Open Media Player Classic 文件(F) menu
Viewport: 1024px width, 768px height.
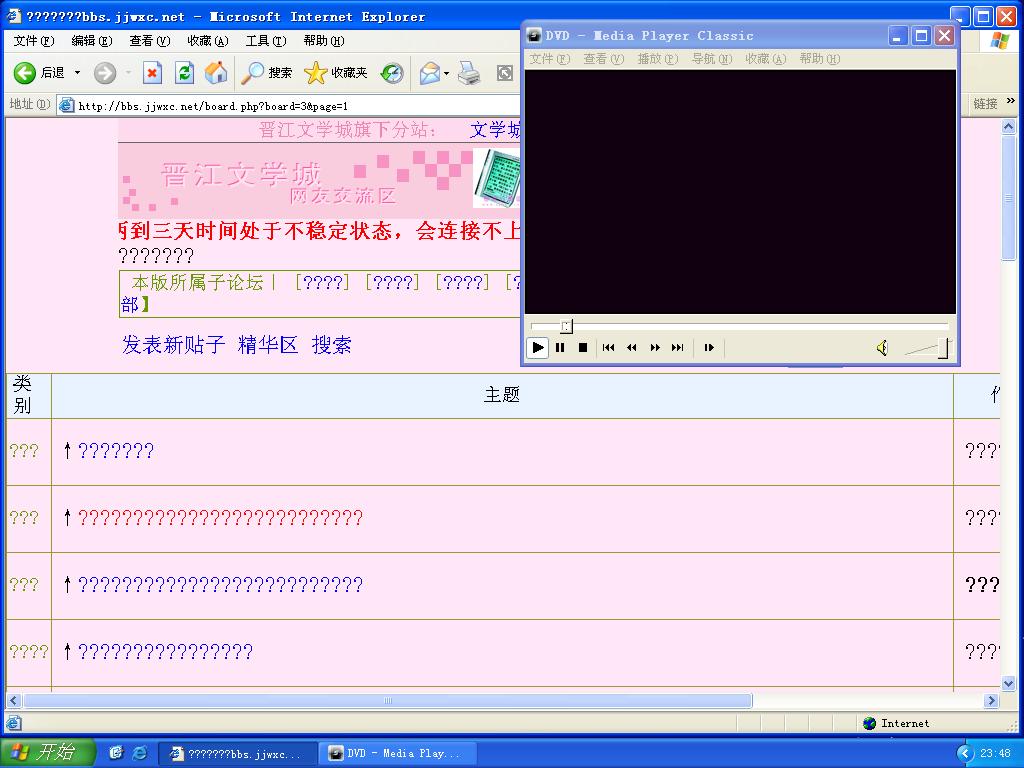click(549, 59)
